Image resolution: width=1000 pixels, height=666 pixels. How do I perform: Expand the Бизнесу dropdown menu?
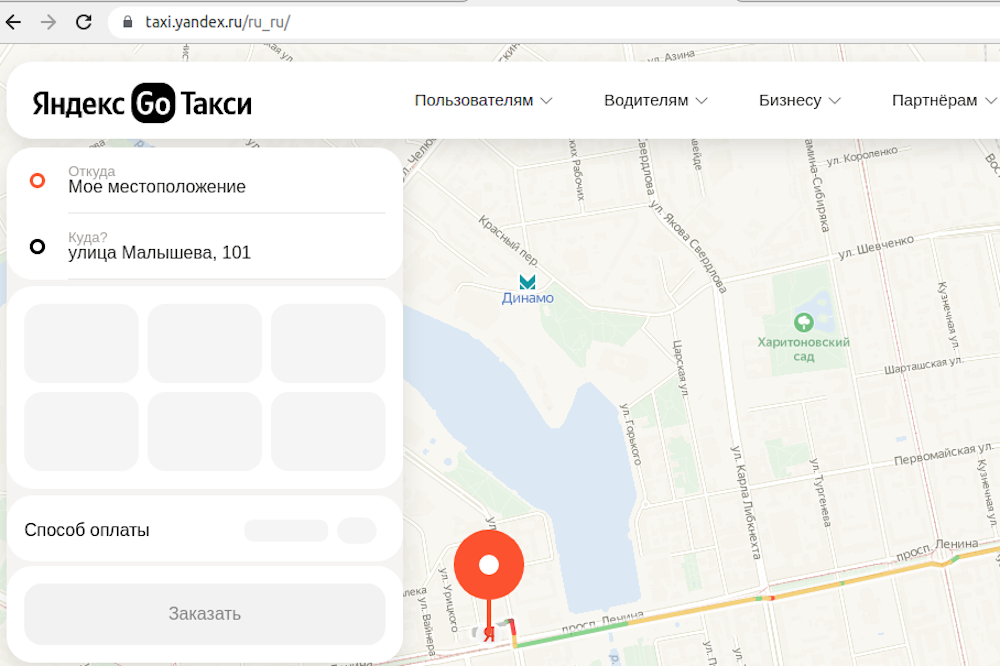[x=799, y=100]
